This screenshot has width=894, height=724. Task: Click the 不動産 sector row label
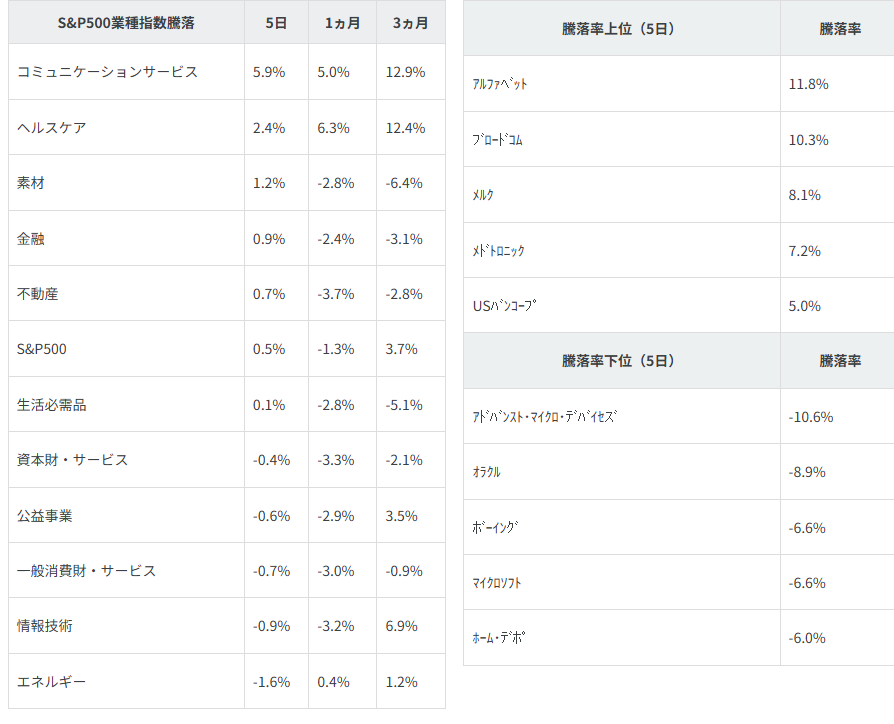click(x=38, y=294)
